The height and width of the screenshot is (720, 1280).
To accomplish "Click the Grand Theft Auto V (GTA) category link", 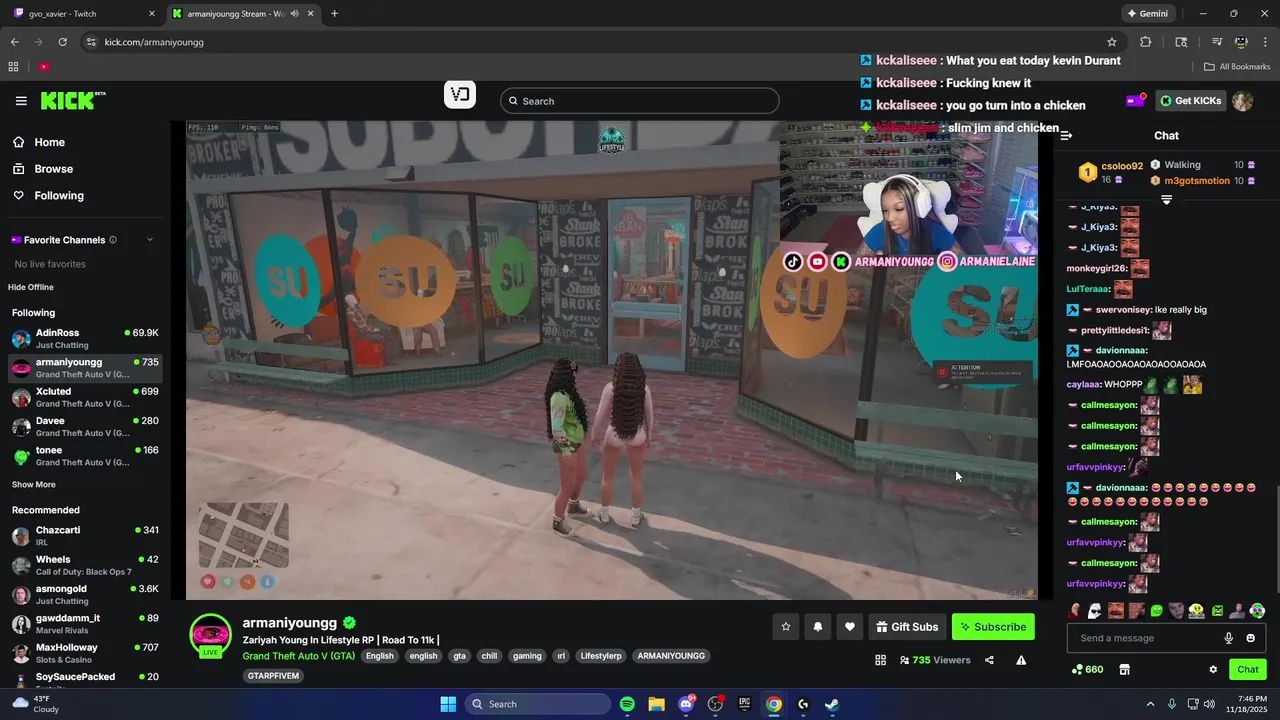I will click(x=298, y=656).
